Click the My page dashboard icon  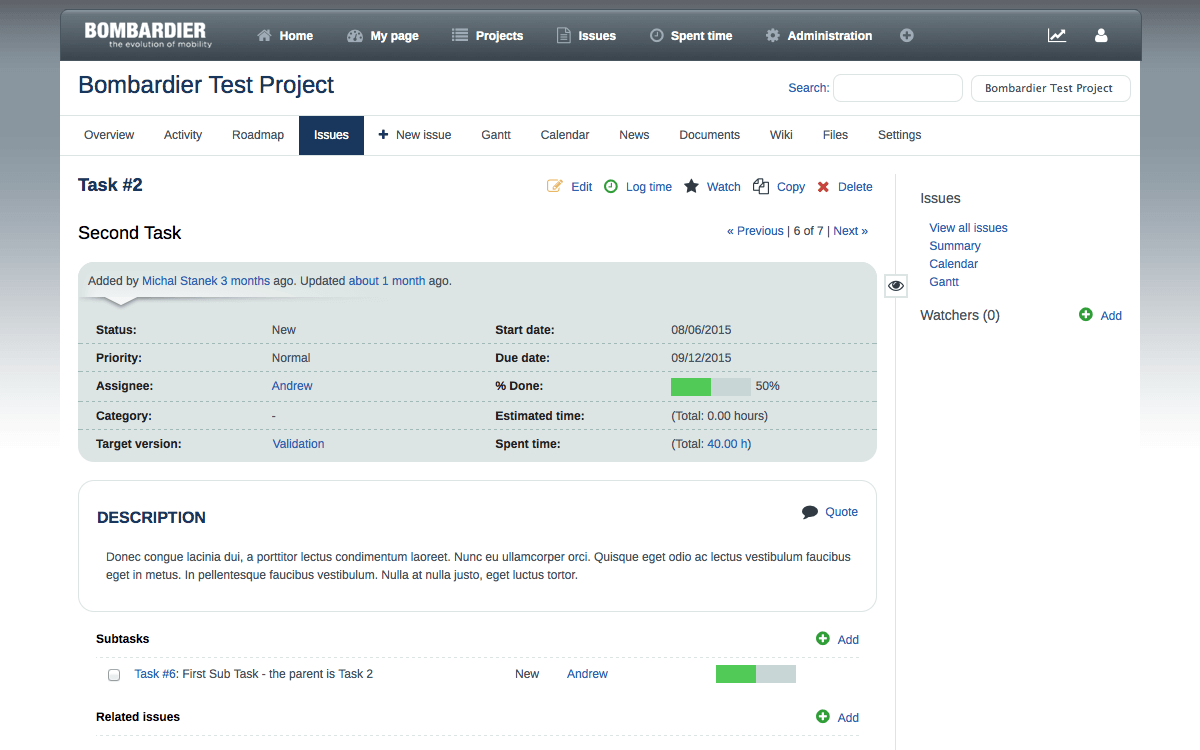click(355, 35)
